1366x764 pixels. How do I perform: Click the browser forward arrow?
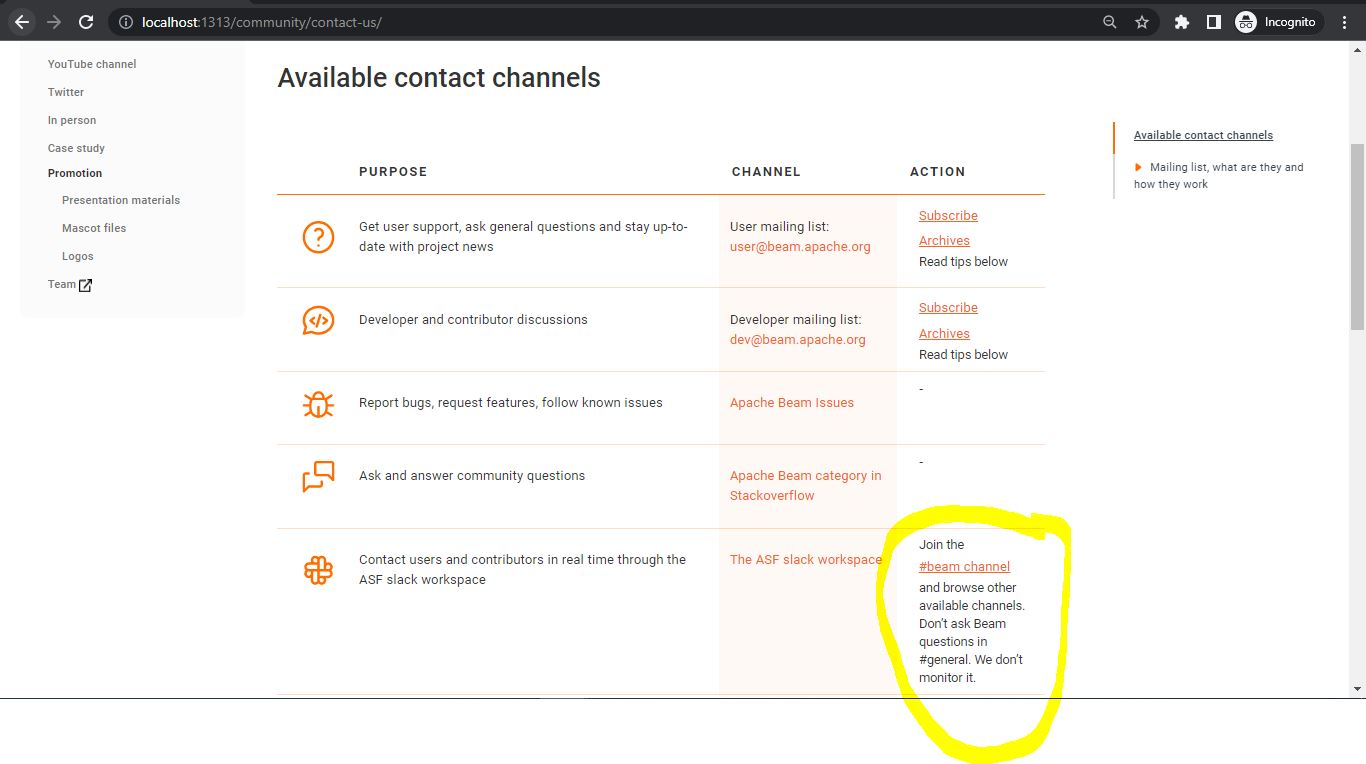[54, 22]
